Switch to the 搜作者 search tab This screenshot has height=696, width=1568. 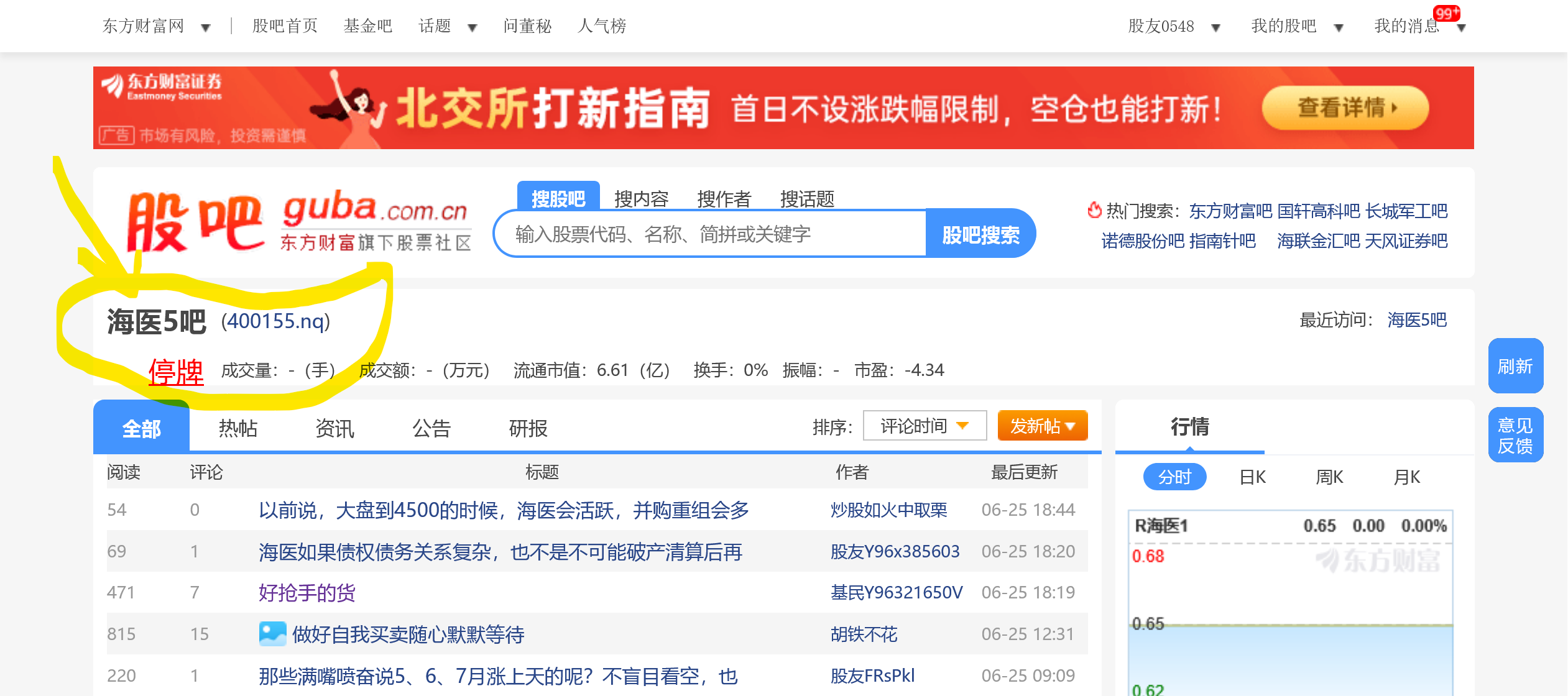pos(724,199)
